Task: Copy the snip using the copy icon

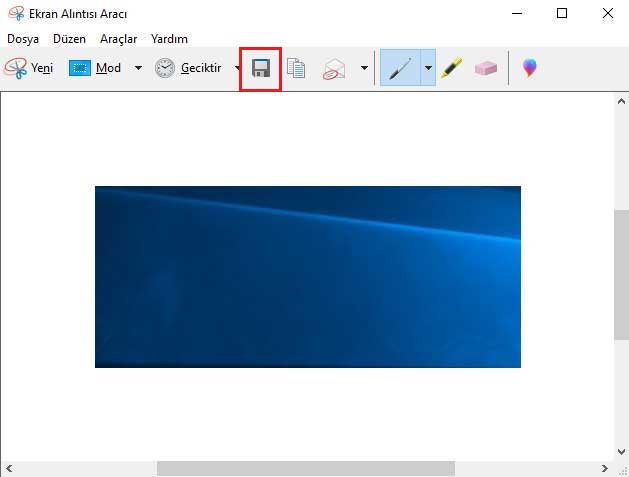Action: point(296,68)
